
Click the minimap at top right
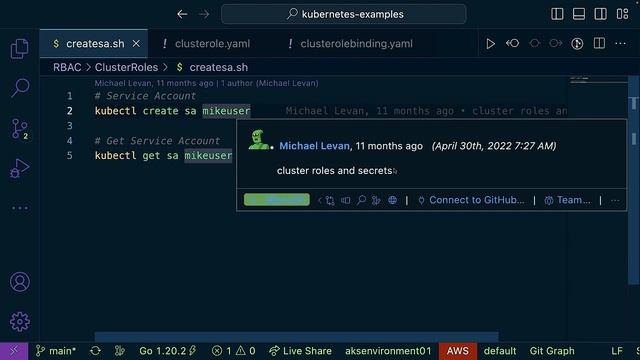click(598, 80)
